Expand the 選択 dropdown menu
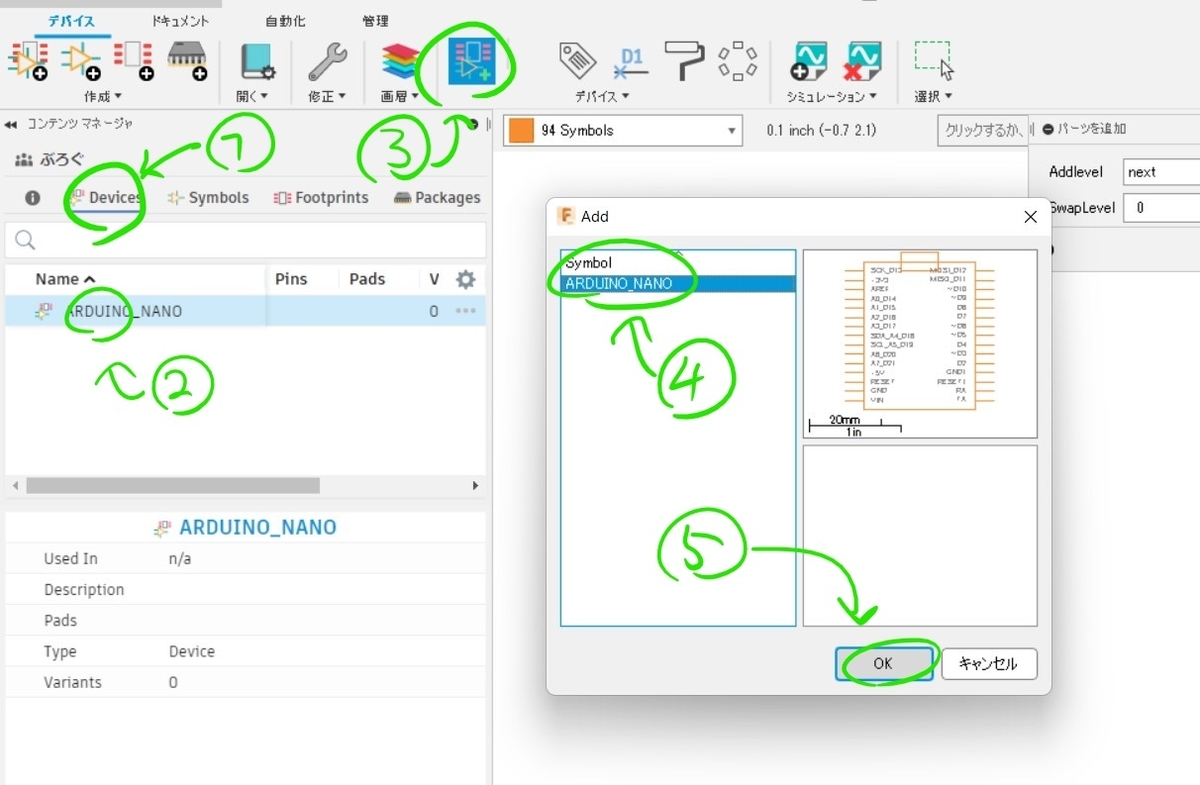This screenshot has width=1200, height=785. [x=934, y=96]
